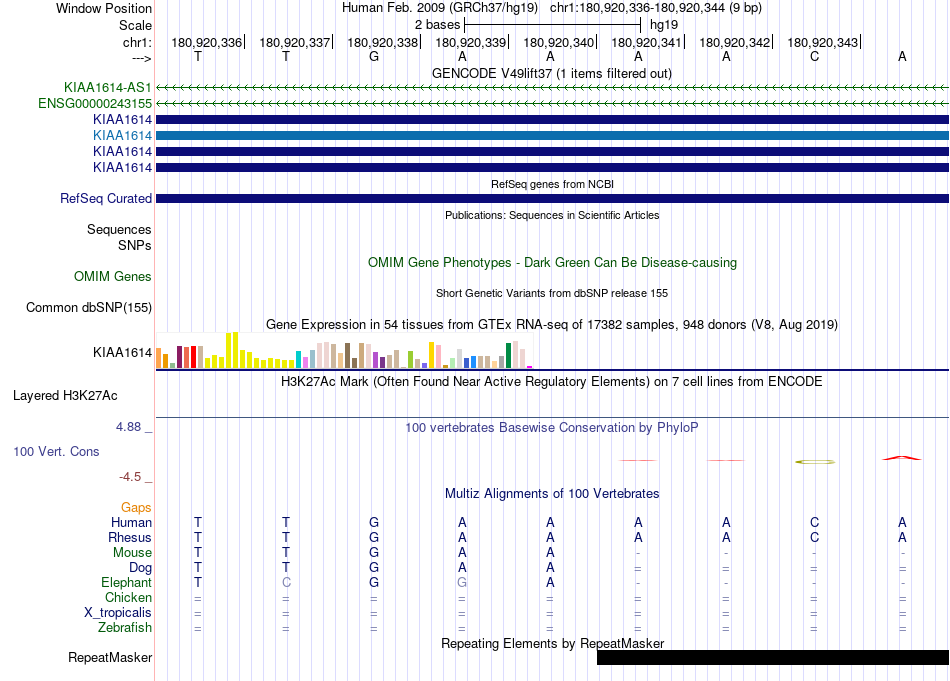The height and width of the screenshot is (681, 950).
Task: Click the KIAA1614-AS1 track label
Action: pyautogui.click(x=107, y=87)
